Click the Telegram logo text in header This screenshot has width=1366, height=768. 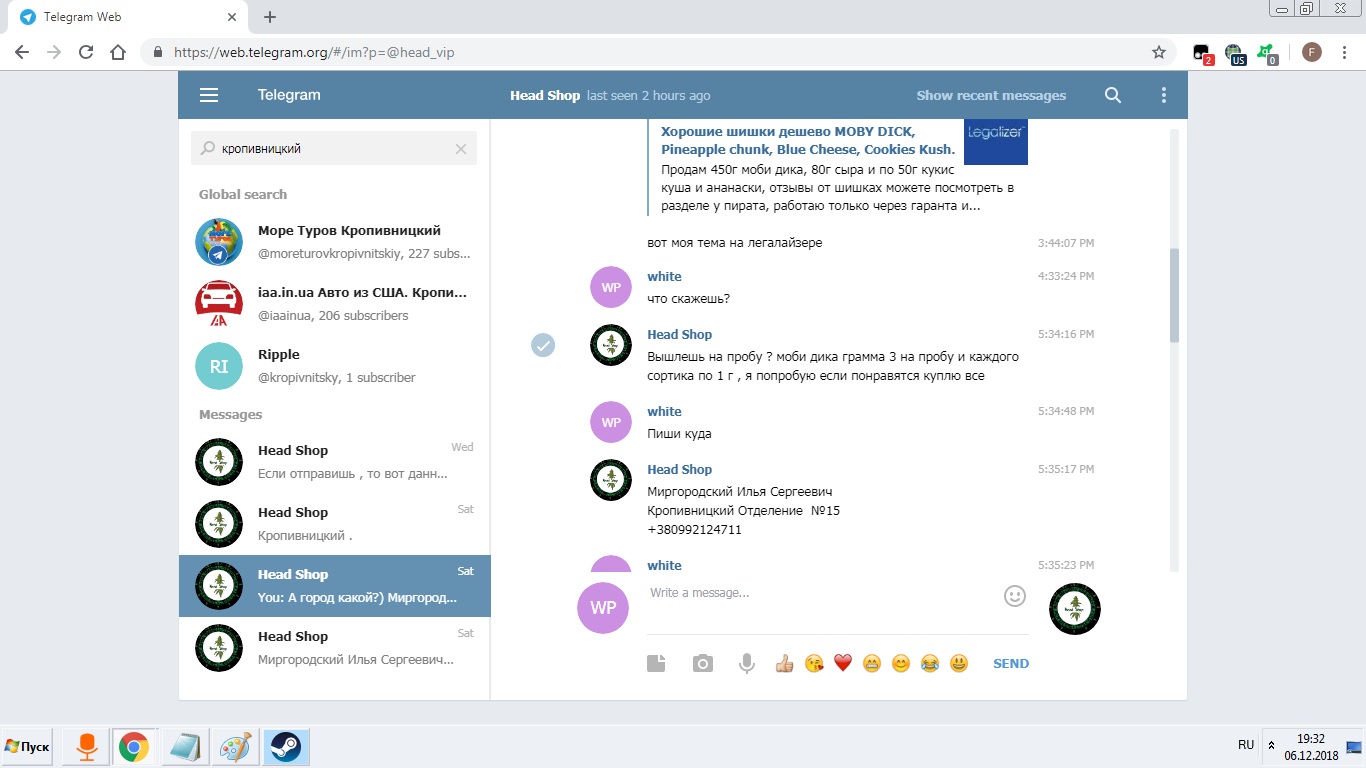(289, 95)
